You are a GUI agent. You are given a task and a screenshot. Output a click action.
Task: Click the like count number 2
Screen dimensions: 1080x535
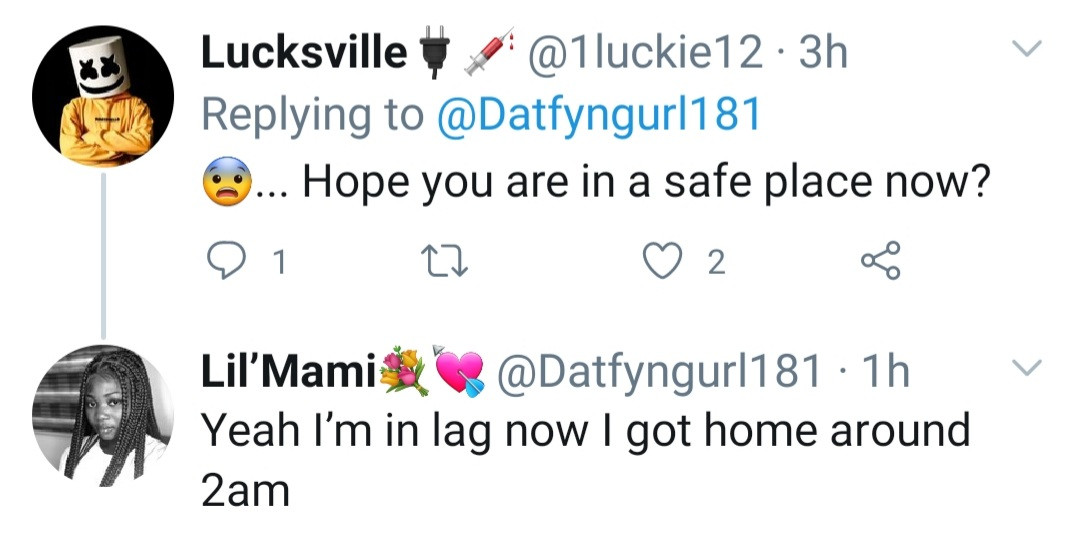click(714, 263)
